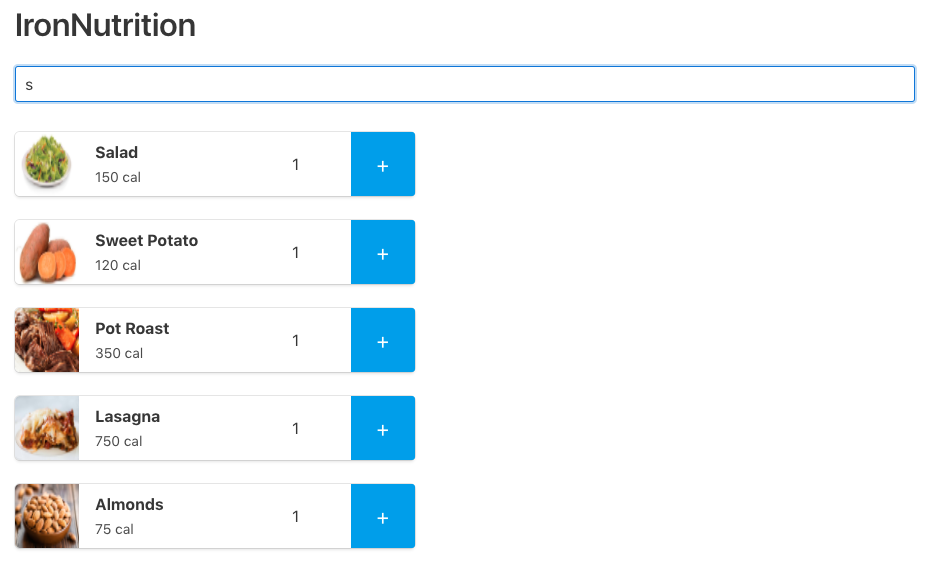
Task: Click the Almonds bowl image
Action: pyautogui.click(x=47, y=517)
